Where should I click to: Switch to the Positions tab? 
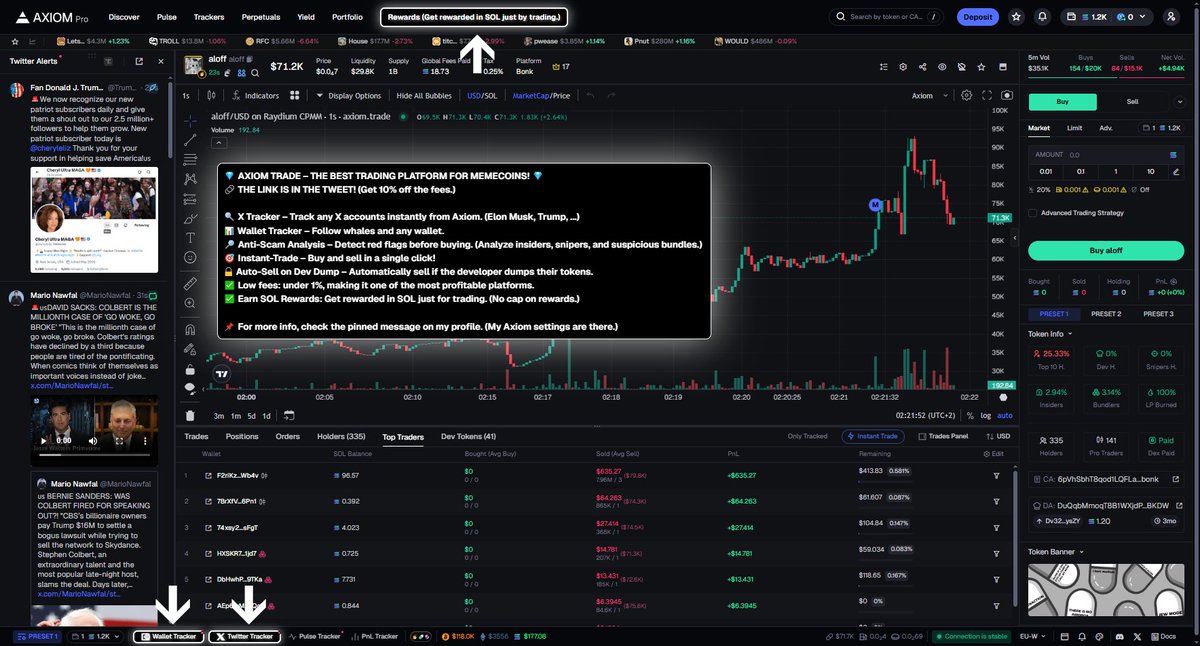tap(242, 436)
